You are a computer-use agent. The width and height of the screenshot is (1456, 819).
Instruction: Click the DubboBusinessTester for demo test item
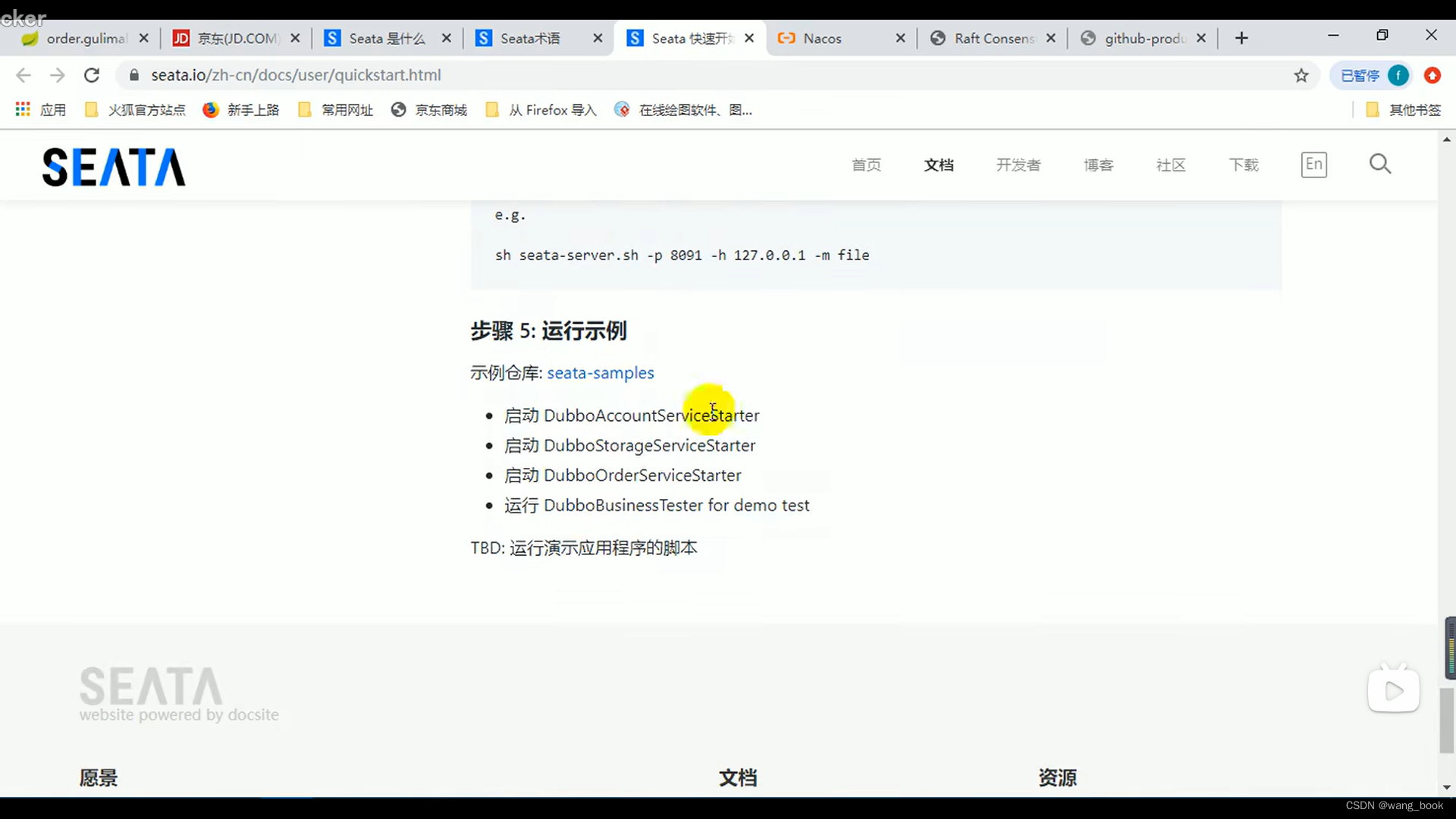click(x=657, y=505)
